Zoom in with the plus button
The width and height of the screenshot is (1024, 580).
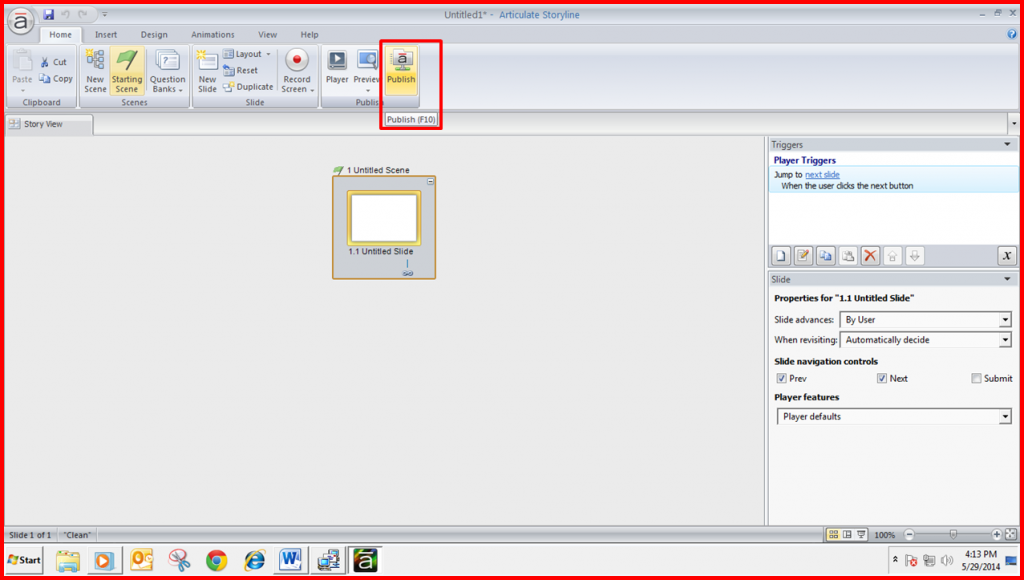click(997, 535)
